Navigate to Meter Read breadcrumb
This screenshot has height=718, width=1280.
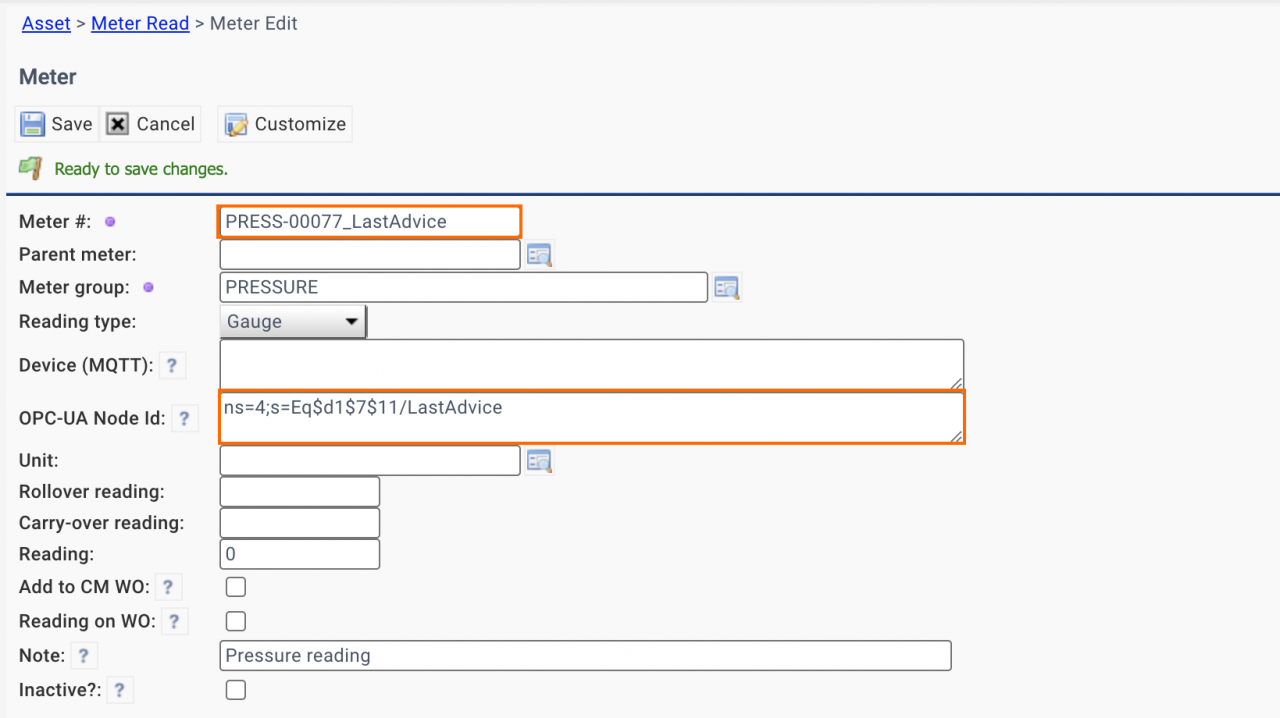click(x=140, y=23)
